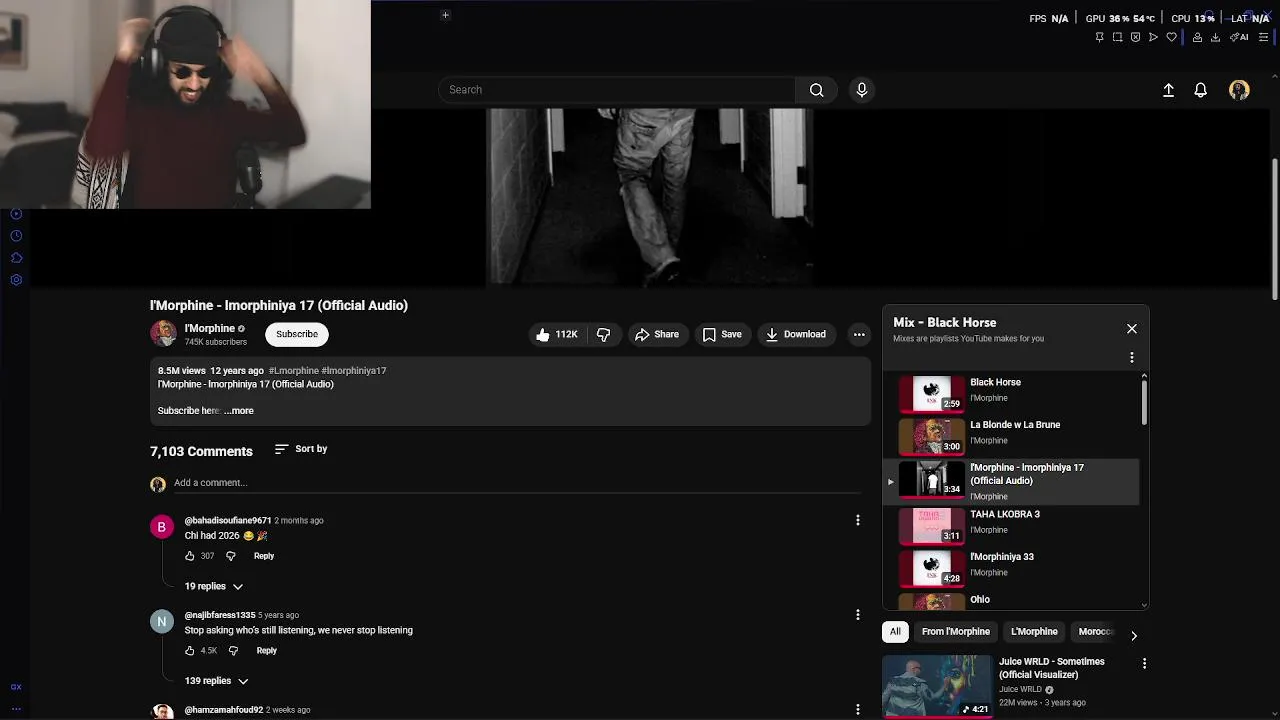Image resolution: width=1280 pixels, height=720 pixels.
Task: Click the heart bookmark icon in toolbar
Action: (x=1171, y=37)
